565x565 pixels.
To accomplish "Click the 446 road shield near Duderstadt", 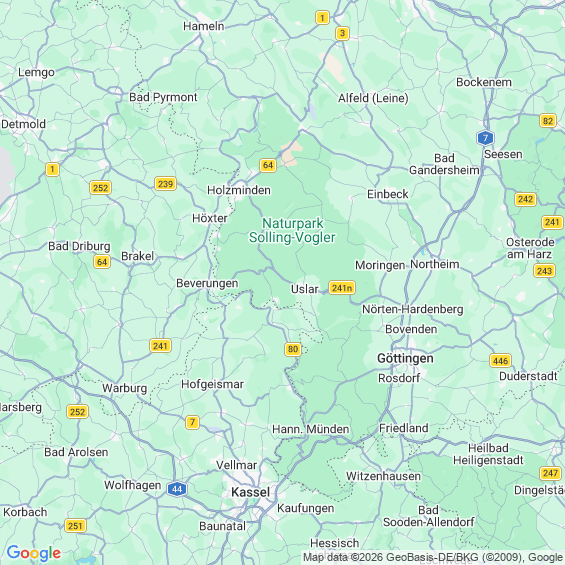I will (501, 361).
